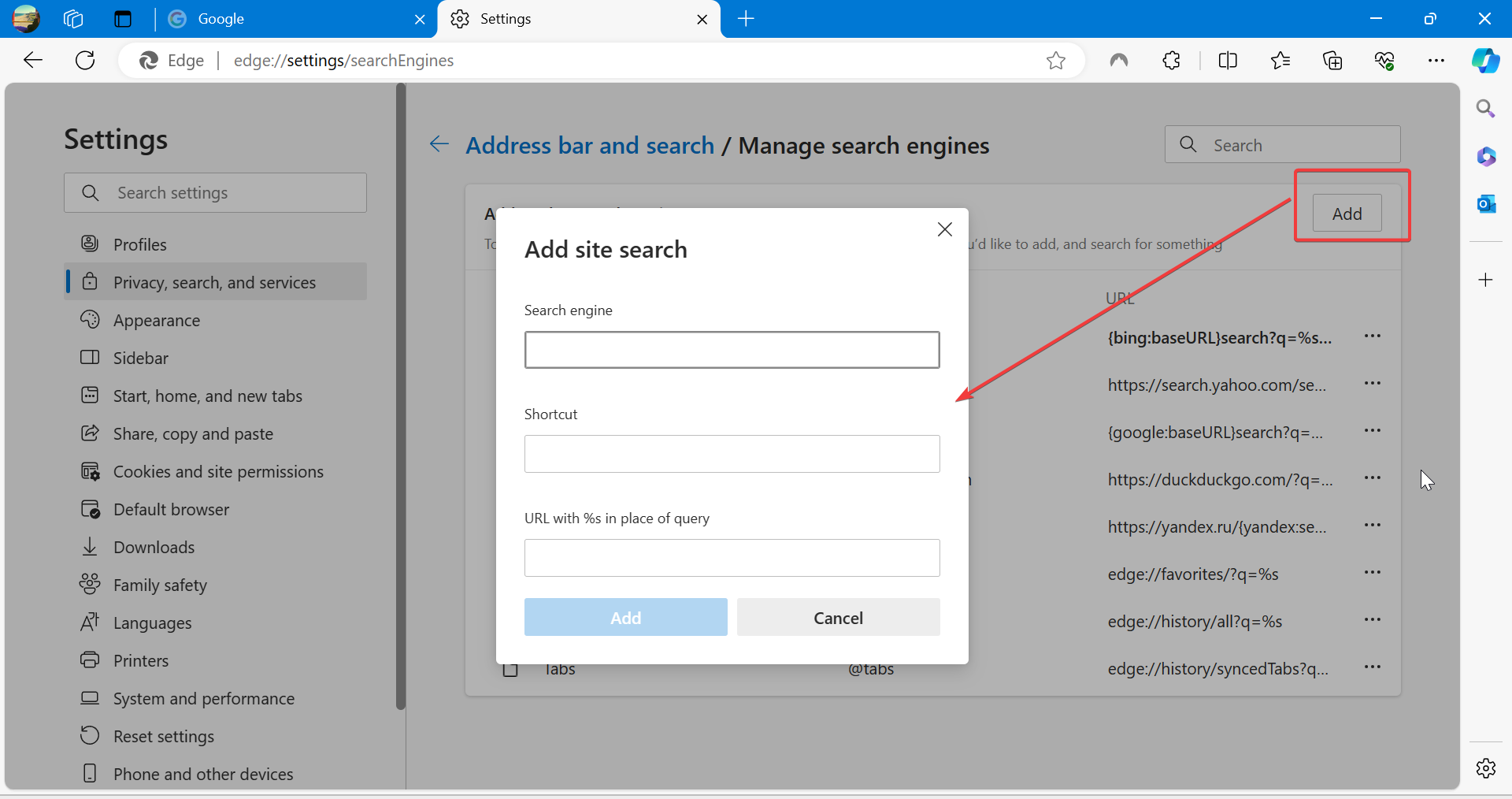1512x799 pixels.
Task: Open Sidebar settings section
Action: coord(215,358)
